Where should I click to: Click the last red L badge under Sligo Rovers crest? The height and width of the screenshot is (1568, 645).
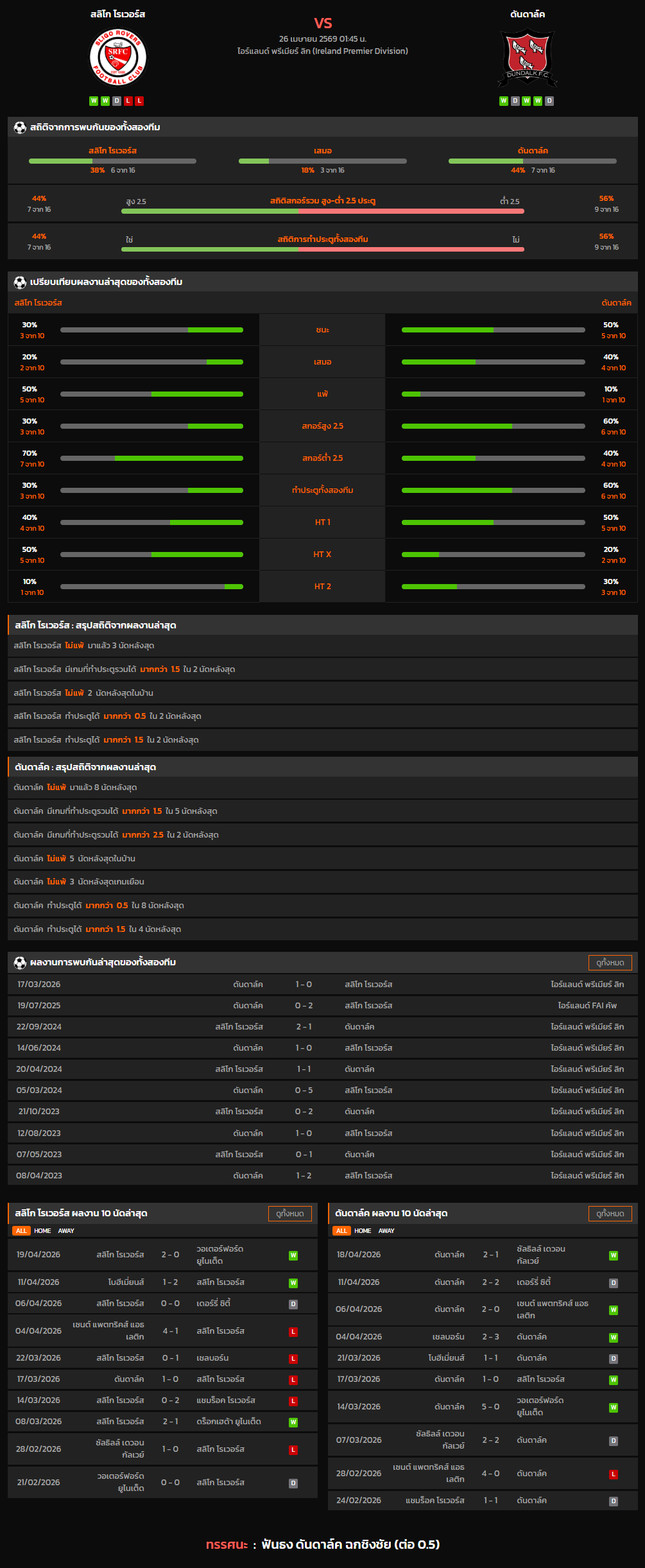tap(139, 101)
